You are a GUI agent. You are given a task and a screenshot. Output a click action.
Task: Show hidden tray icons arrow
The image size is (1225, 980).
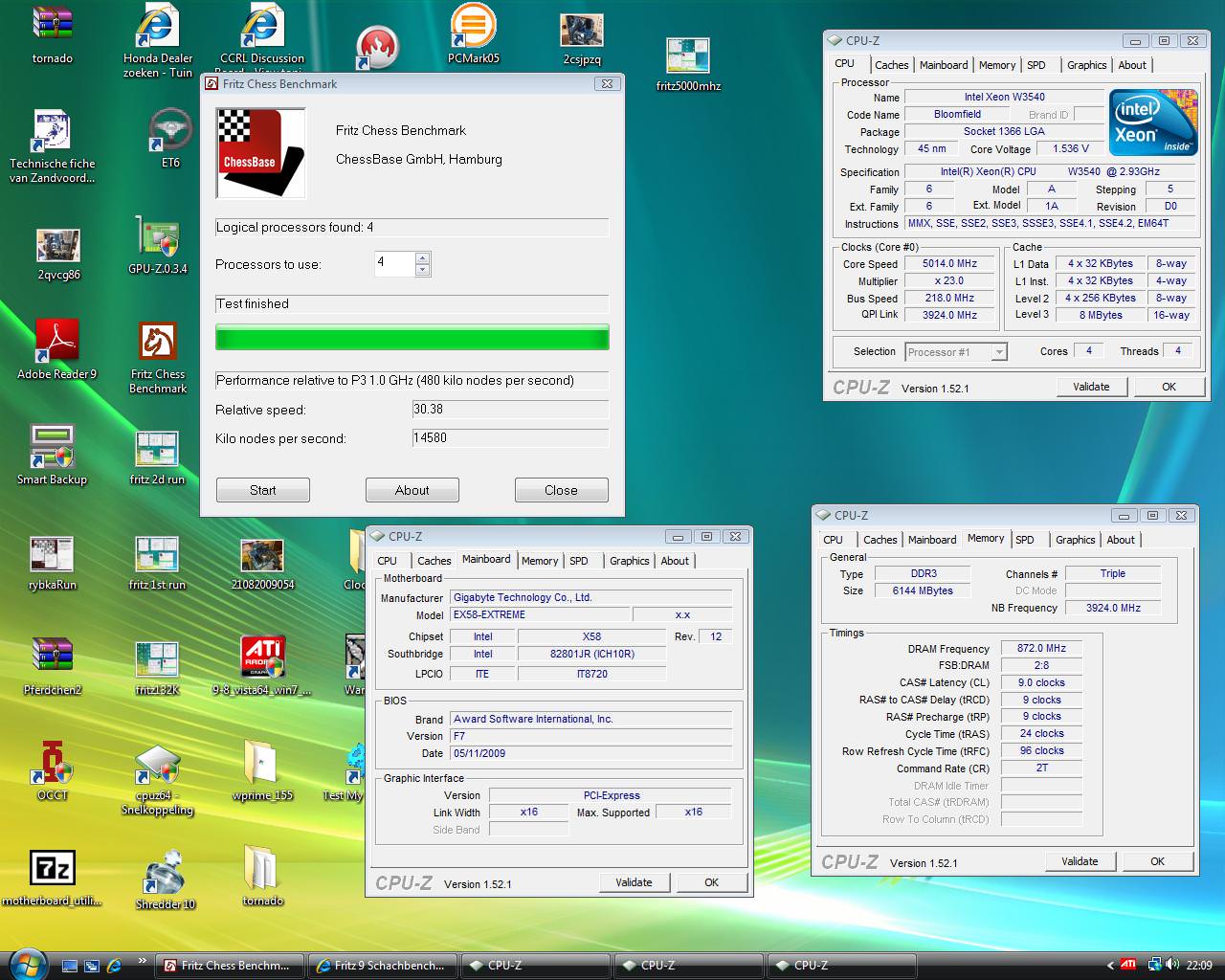point(1110,966)
